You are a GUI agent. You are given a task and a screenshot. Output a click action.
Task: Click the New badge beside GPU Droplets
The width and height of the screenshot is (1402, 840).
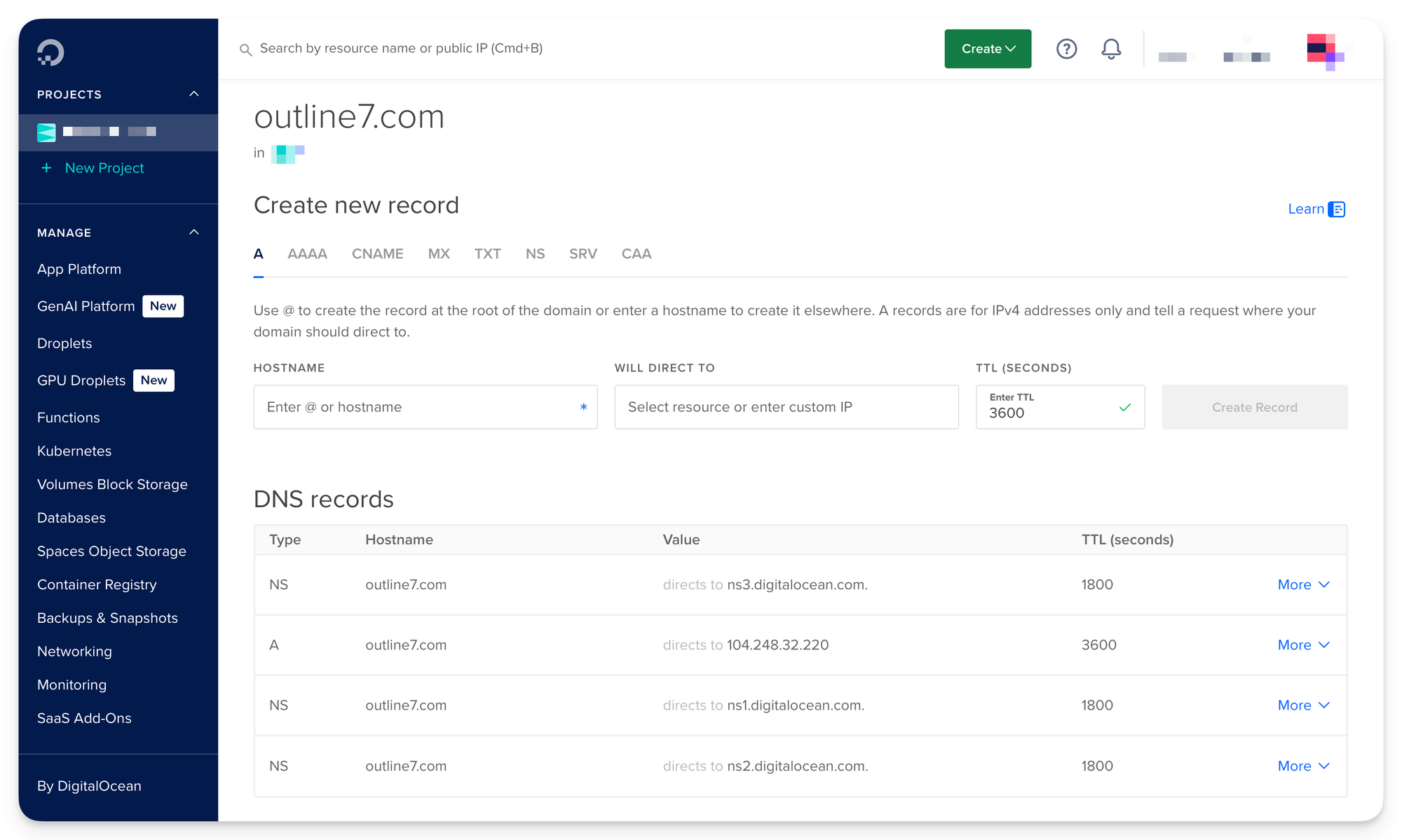154,380
